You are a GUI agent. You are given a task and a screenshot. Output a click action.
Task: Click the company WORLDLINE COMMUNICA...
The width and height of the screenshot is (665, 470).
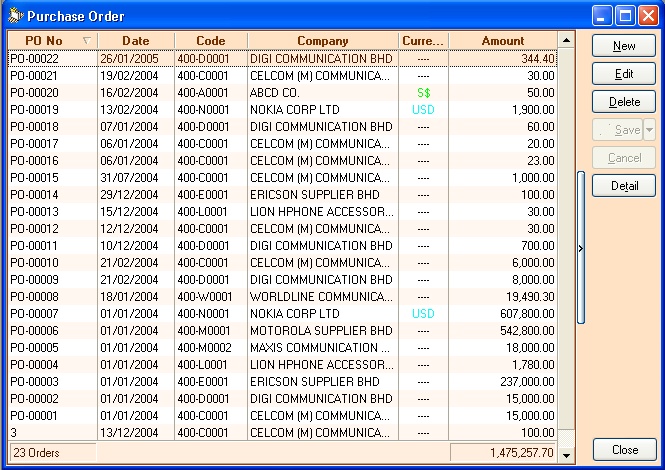tap(321, 297)
